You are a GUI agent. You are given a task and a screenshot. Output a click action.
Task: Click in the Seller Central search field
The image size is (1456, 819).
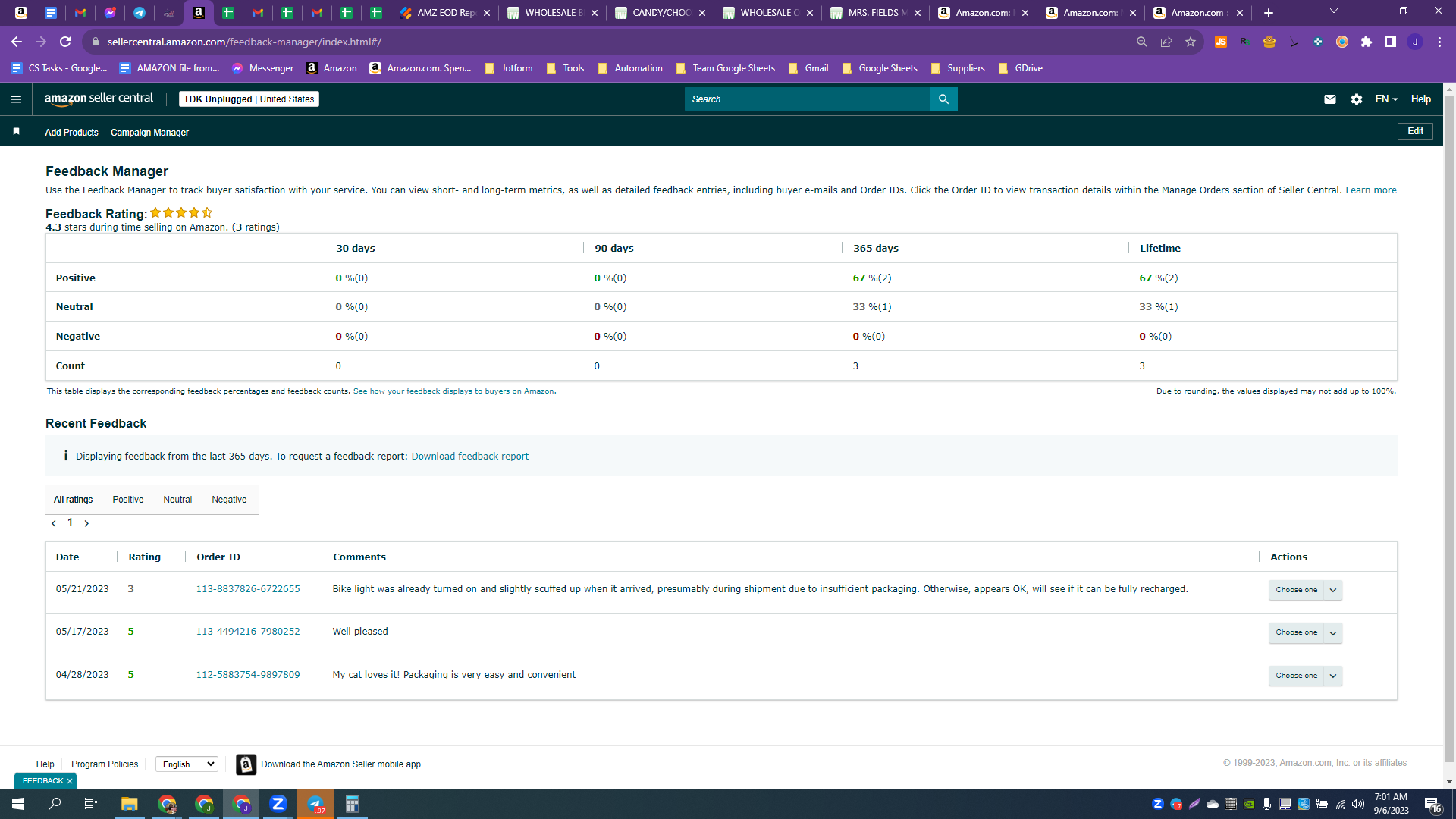tap(808, 99)
